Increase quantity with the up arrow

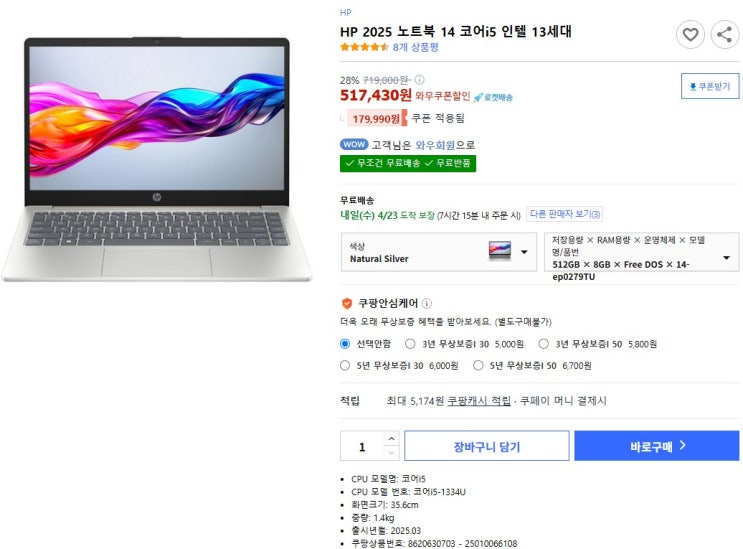click(391, 439)
